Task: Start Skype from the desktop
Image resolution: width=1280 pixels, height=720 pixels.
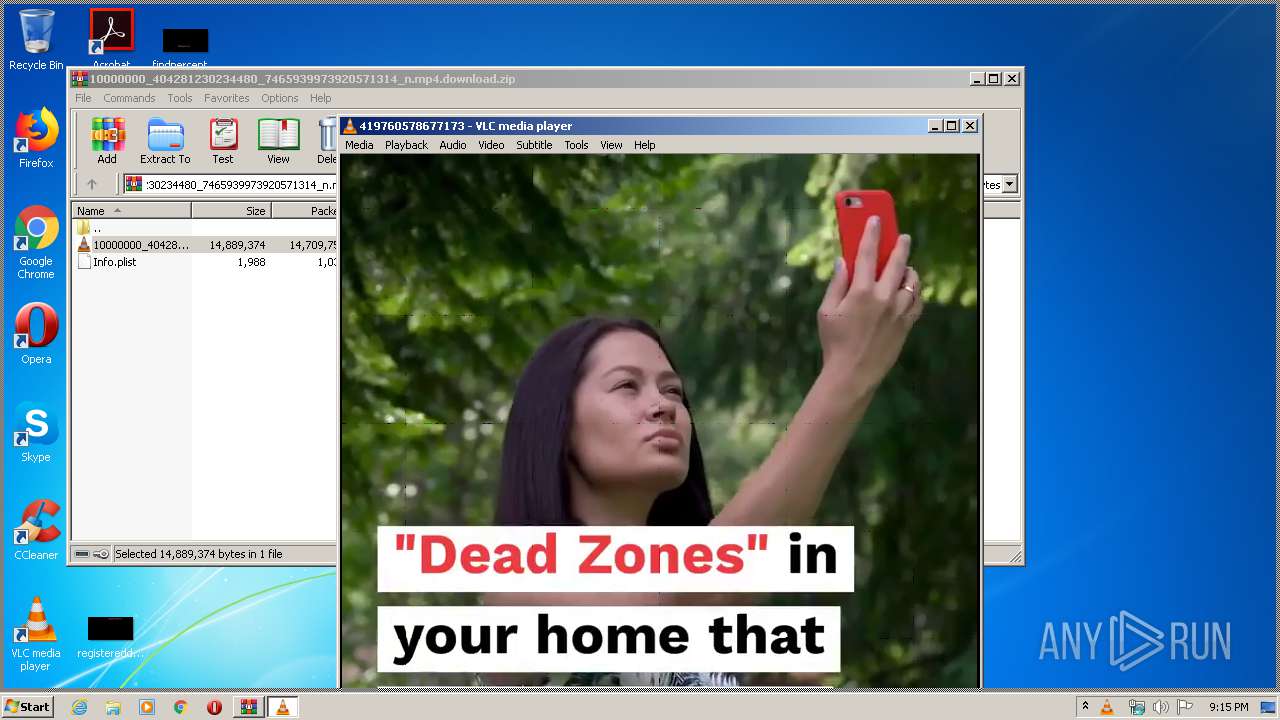Action: coord(36,433)
